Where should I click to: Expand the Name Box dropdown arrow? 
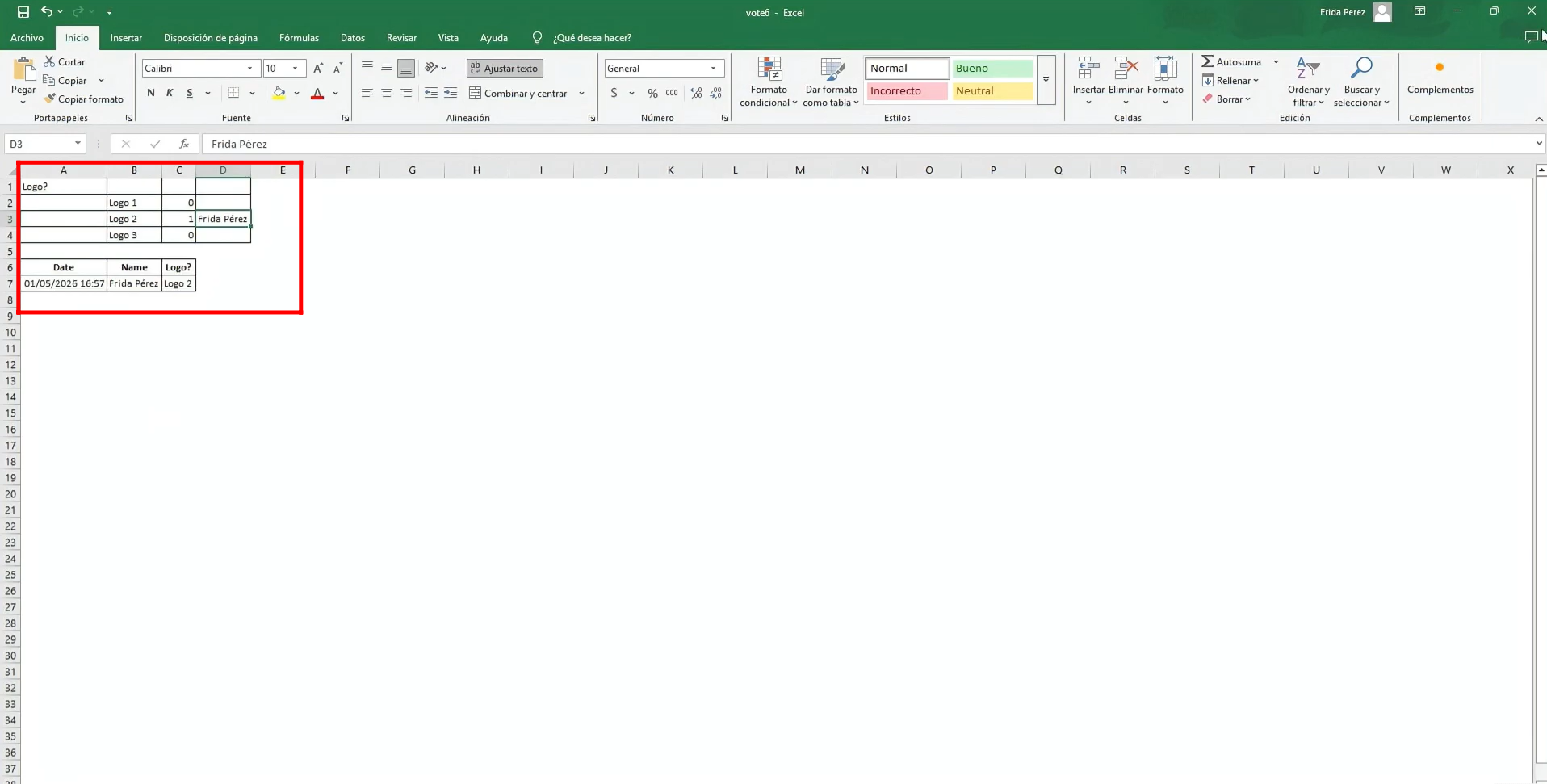[78, 144]
